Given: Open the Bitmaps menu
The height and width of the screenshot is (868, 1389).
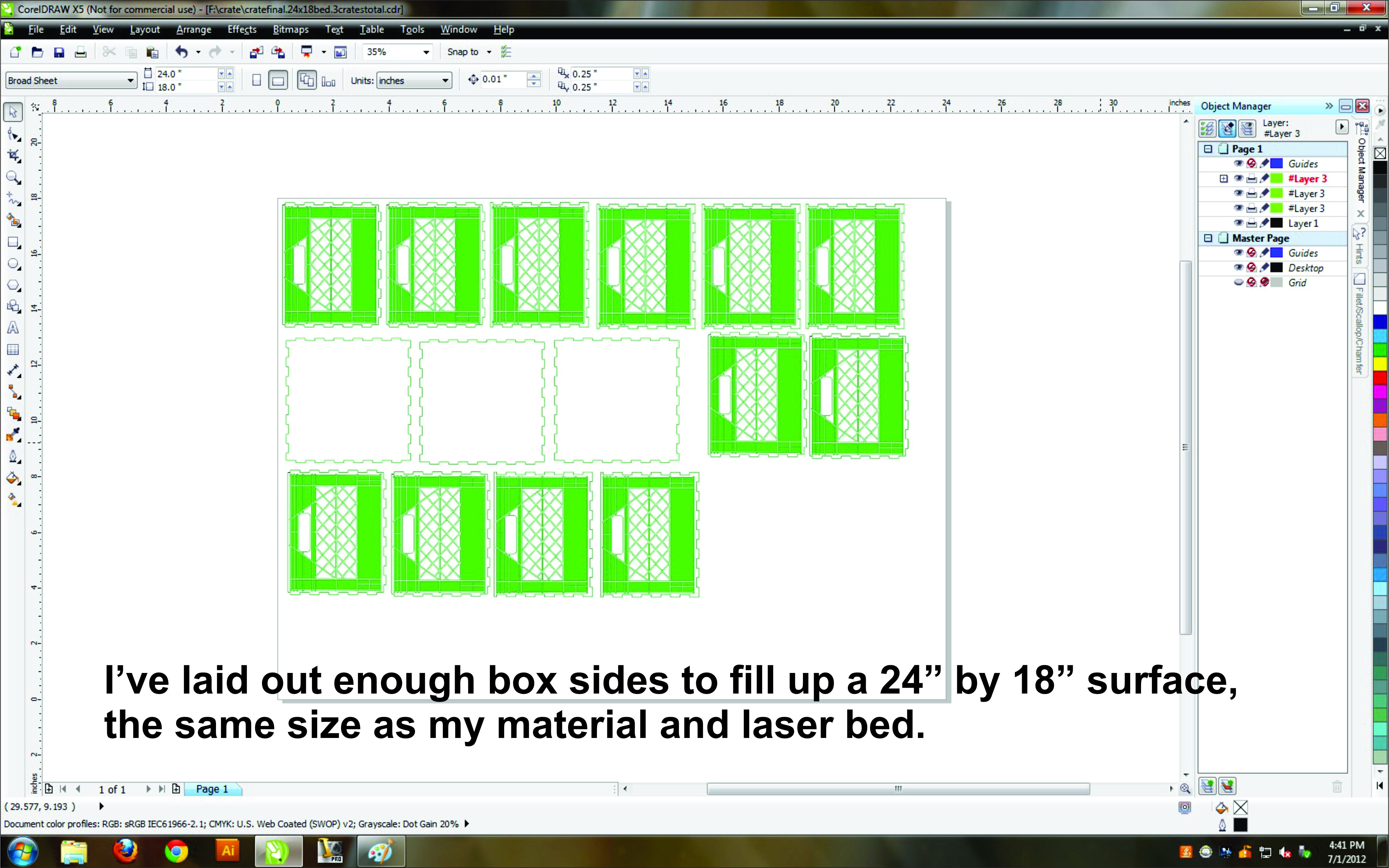Looking at the screenshot, I should [291, 29].
